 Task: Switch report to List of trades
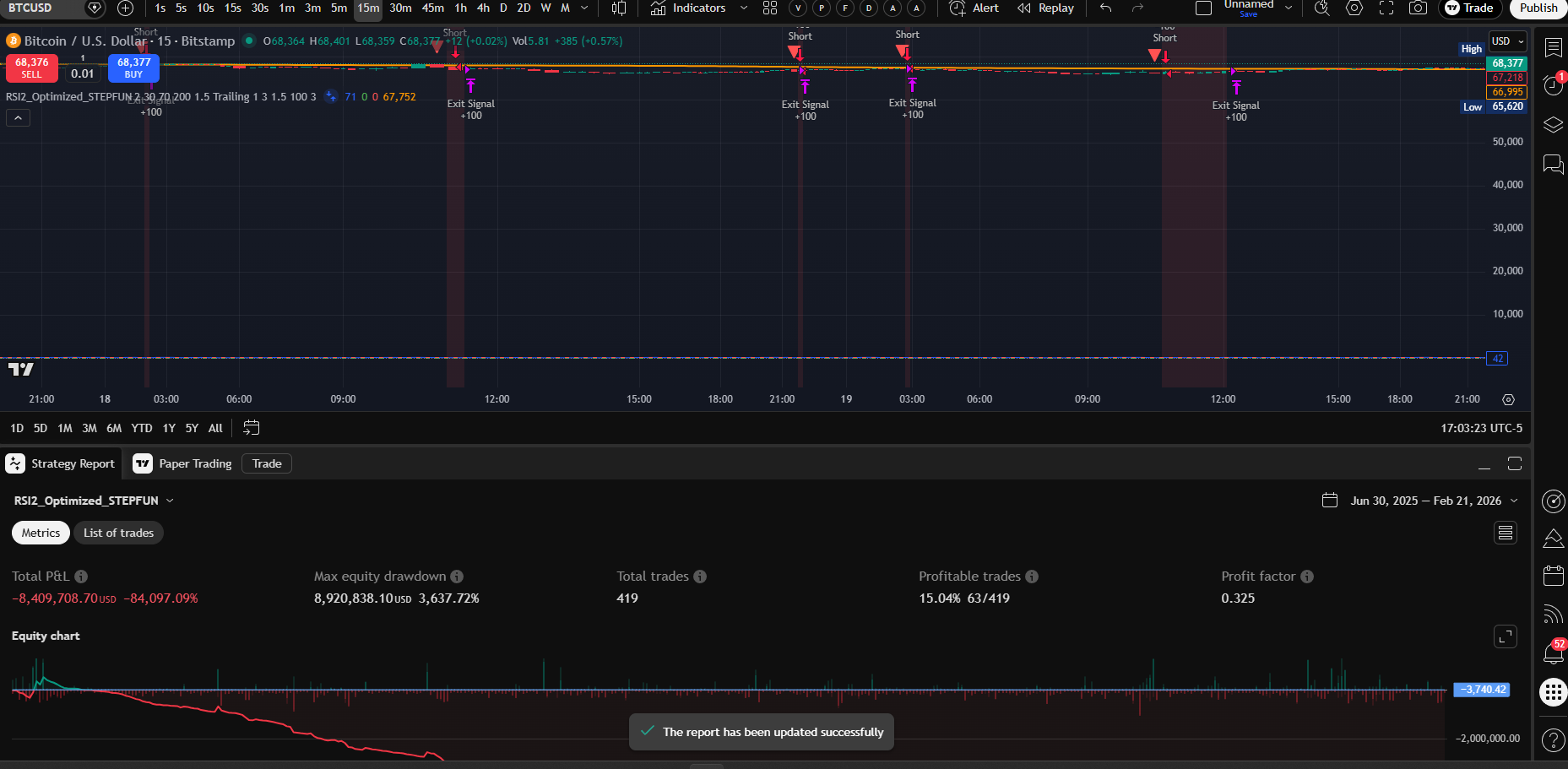(x=117, y=533)
